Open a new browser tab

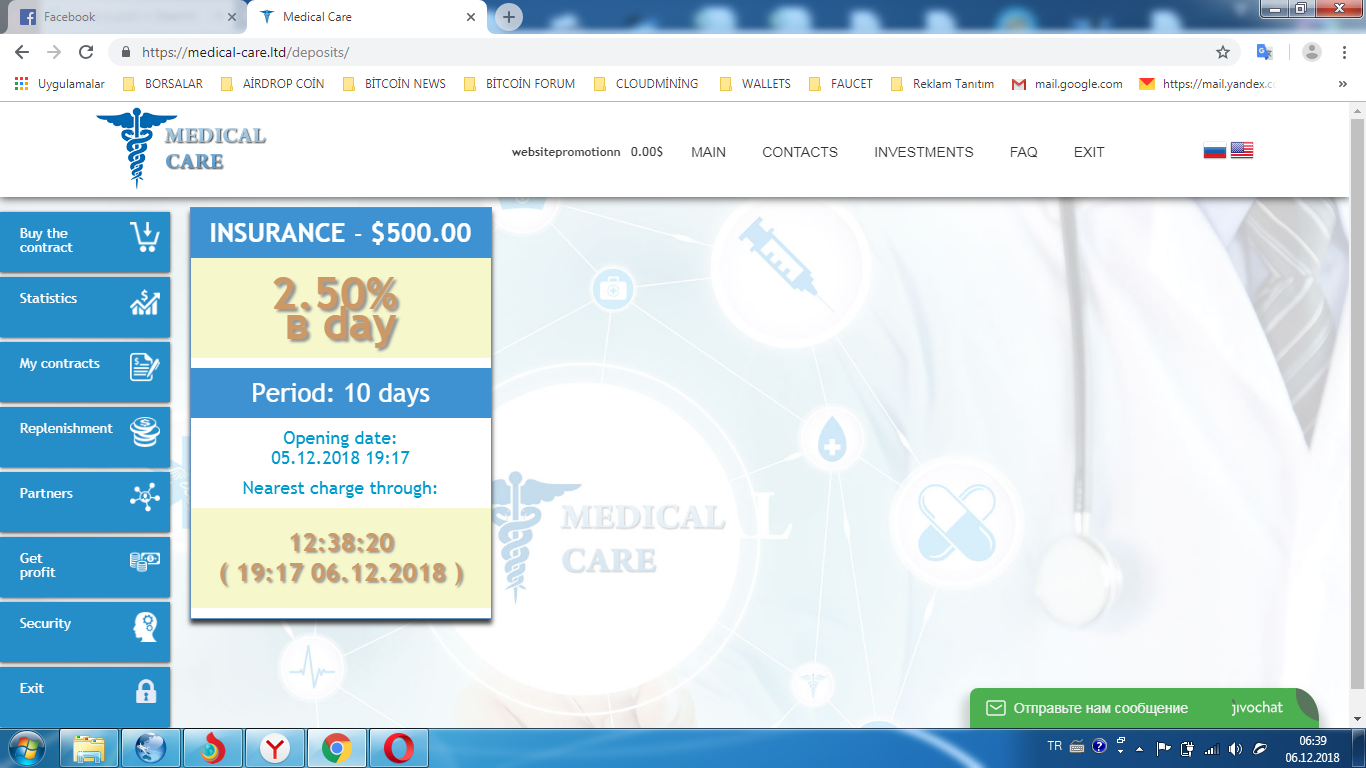point(509,17)
